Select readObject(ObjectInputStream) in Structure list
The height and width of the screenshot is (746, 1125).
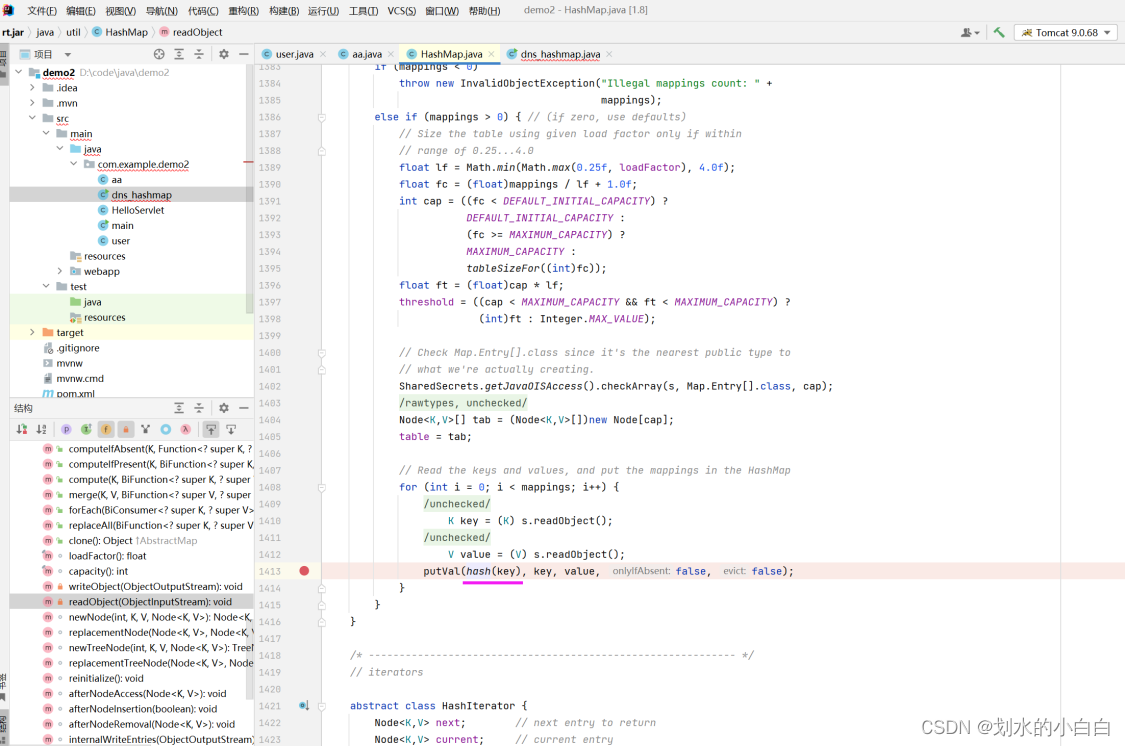[x=150, y=602]
